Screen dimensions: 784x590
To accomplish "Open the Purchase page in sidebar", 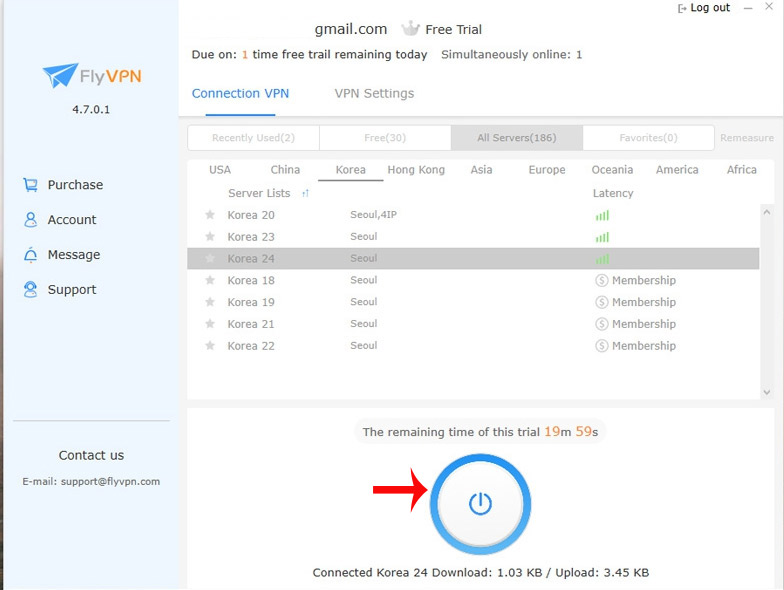I will (63, 185).
